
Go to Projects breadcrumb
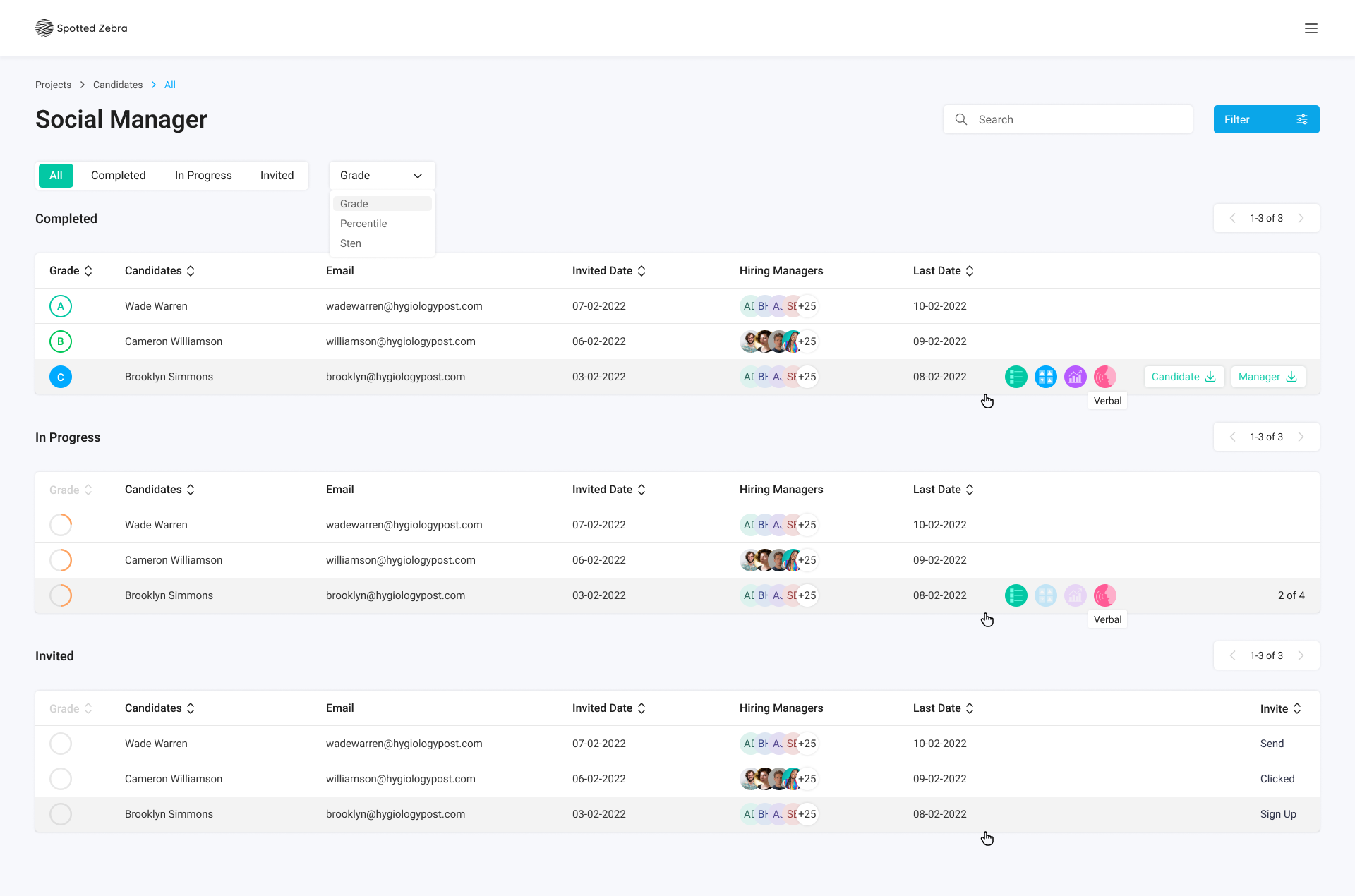point(53,85)
